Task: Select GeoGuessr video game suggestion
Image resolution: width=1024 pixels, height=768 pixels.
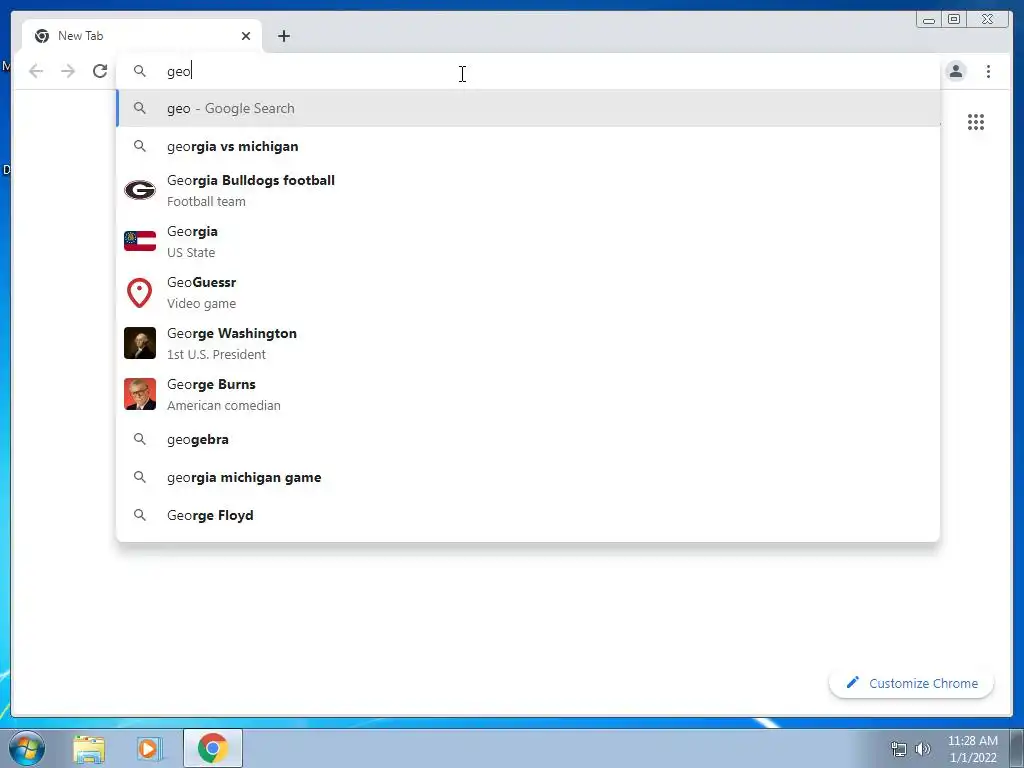Action: 528,292
